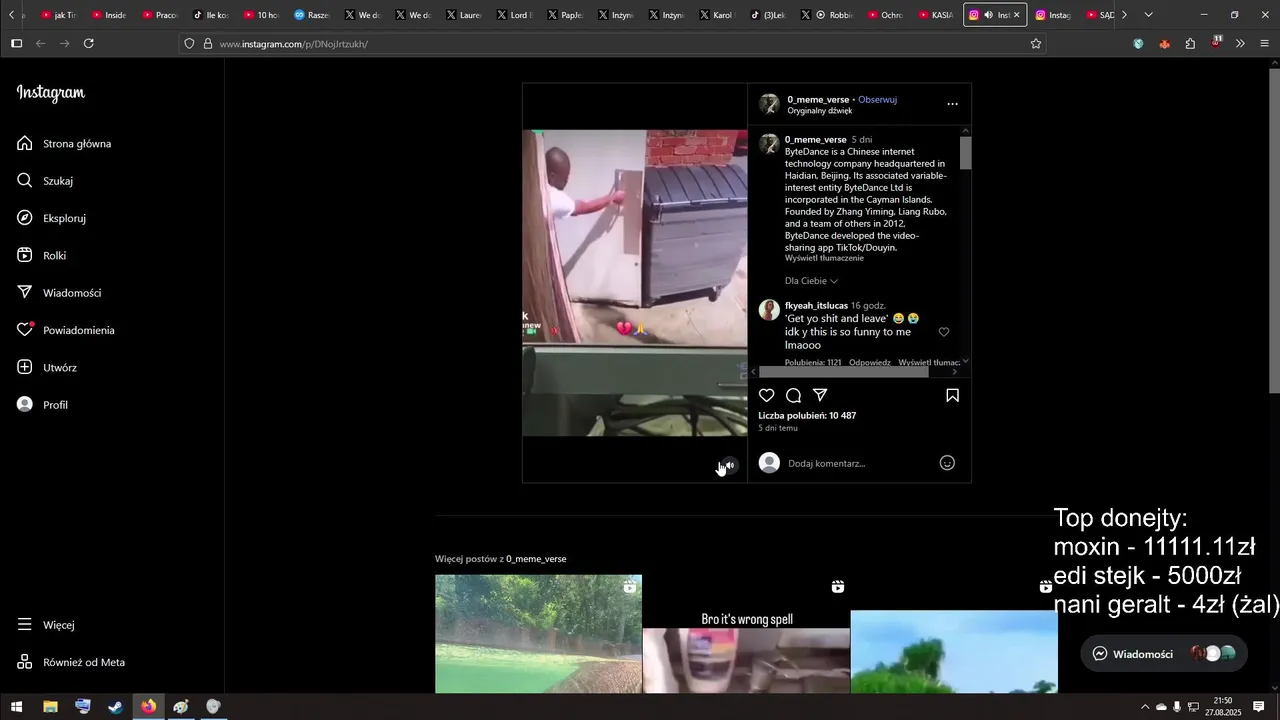Switch to the Robbie tab
This screenshot has height=720, width=1280.
[832, 15]
